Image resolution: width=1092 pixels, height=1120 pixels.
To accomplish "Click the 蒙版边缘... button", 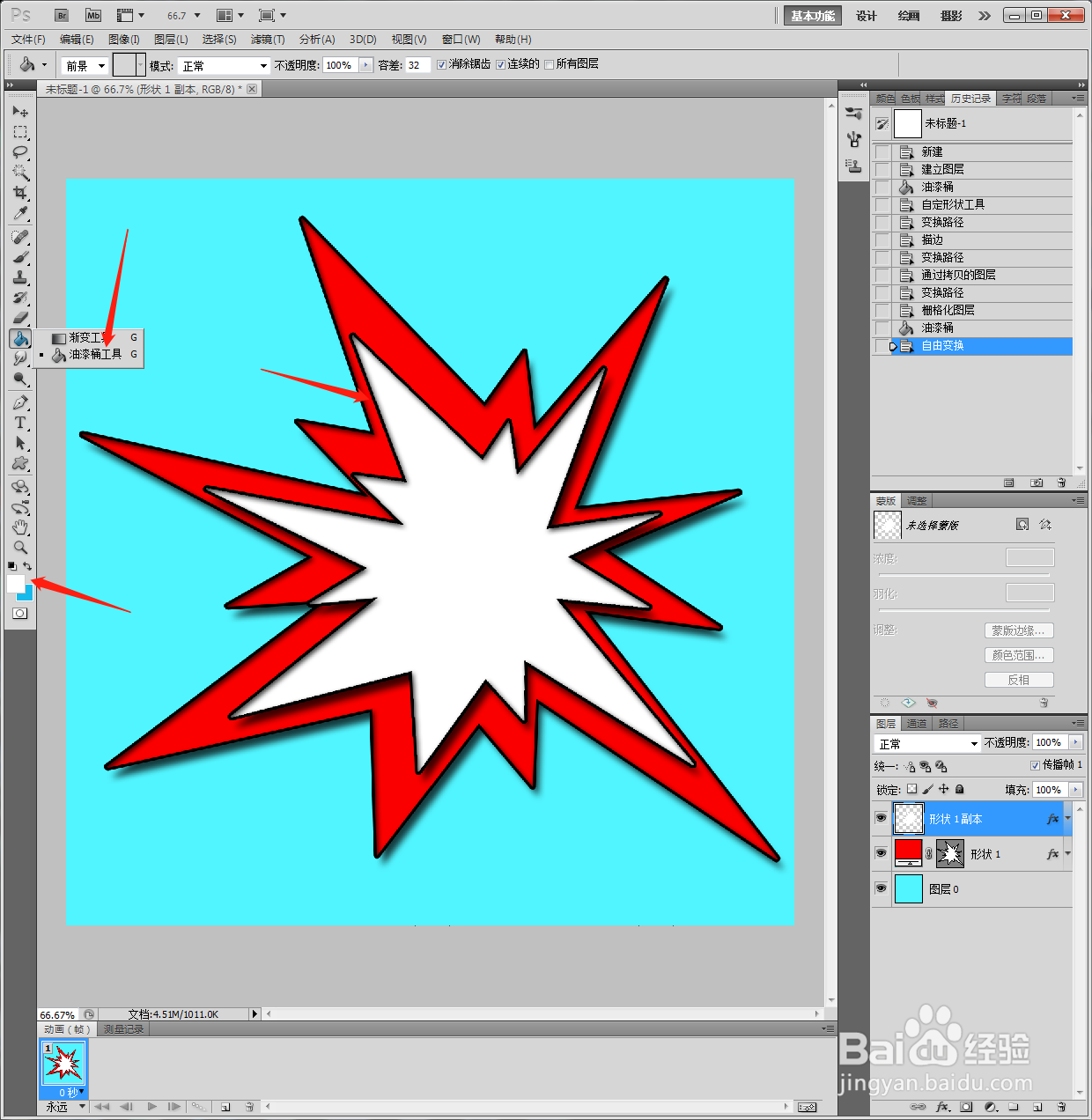I will (1018, 630).
